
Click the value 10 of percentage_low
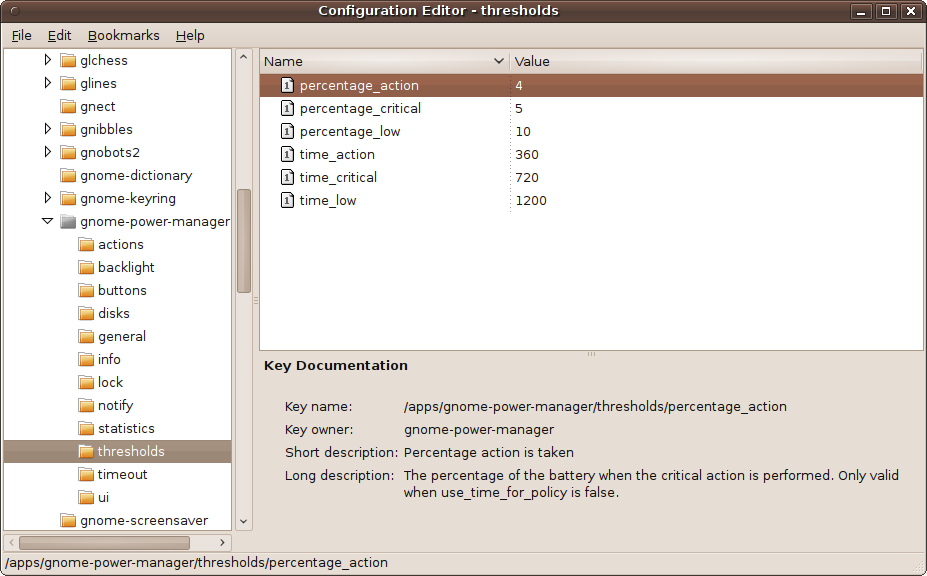(x=523, y=131)
